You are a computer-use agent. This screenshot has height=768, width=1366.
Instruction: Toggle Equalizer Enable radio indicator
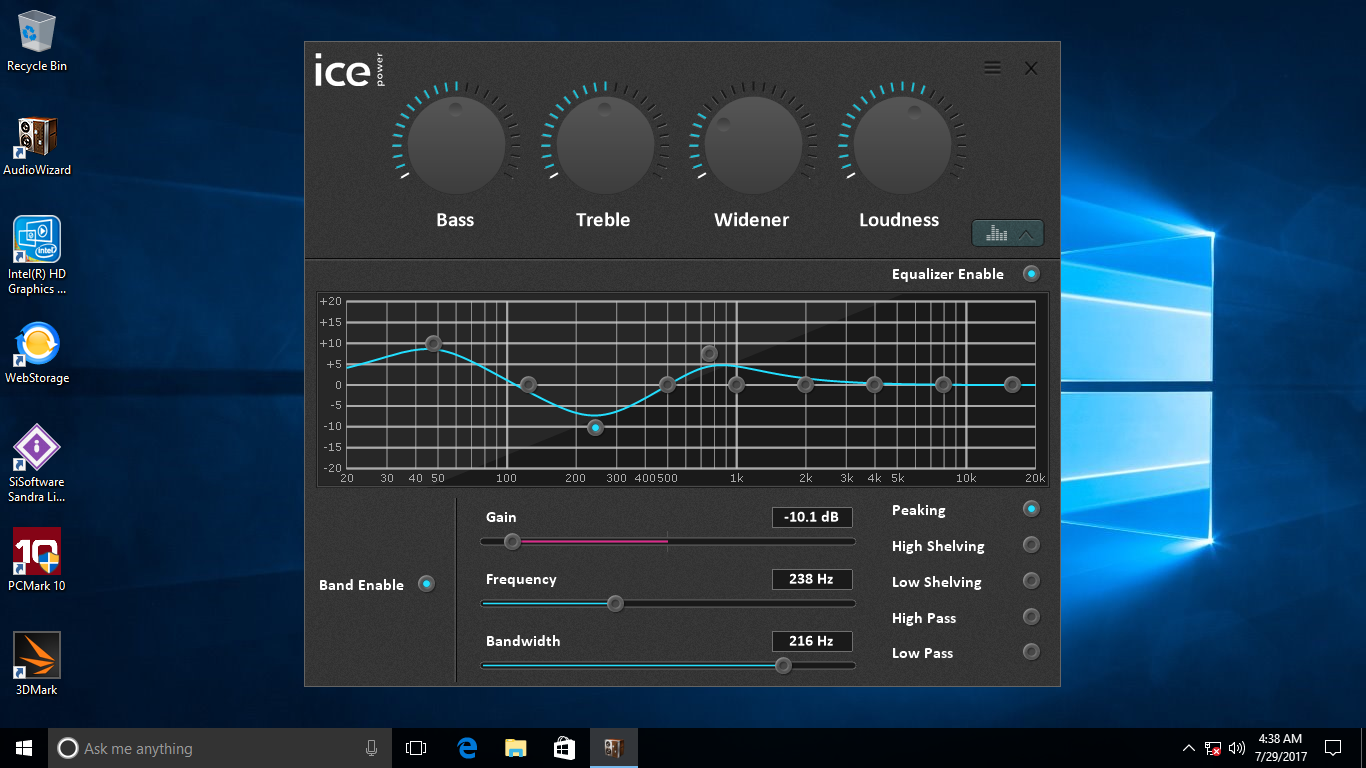pos(1031,274)
